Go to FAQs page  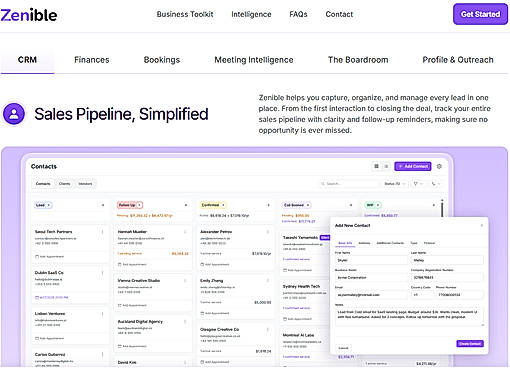tap(298, 14)
